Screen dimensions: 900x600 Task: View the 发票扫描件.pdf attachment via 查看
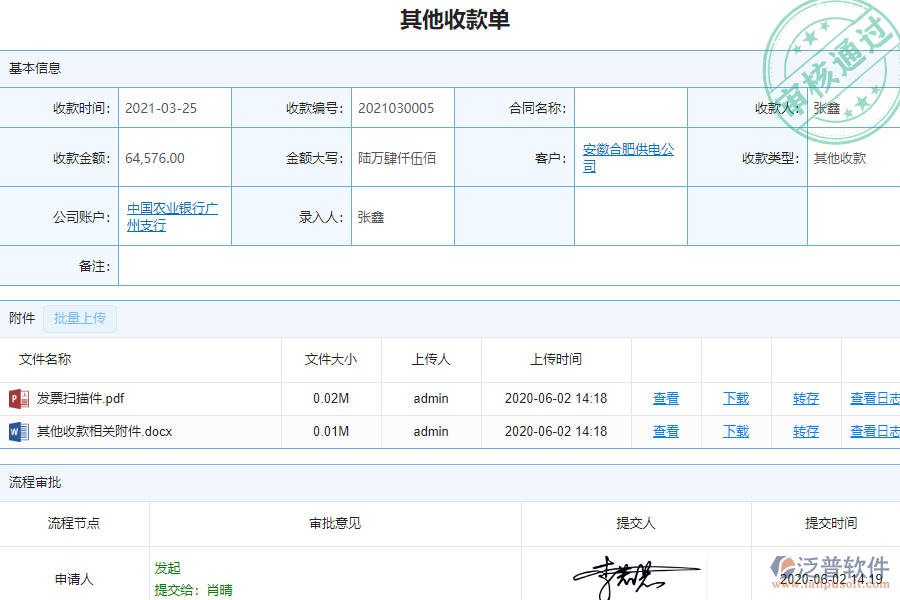[666, 398]
